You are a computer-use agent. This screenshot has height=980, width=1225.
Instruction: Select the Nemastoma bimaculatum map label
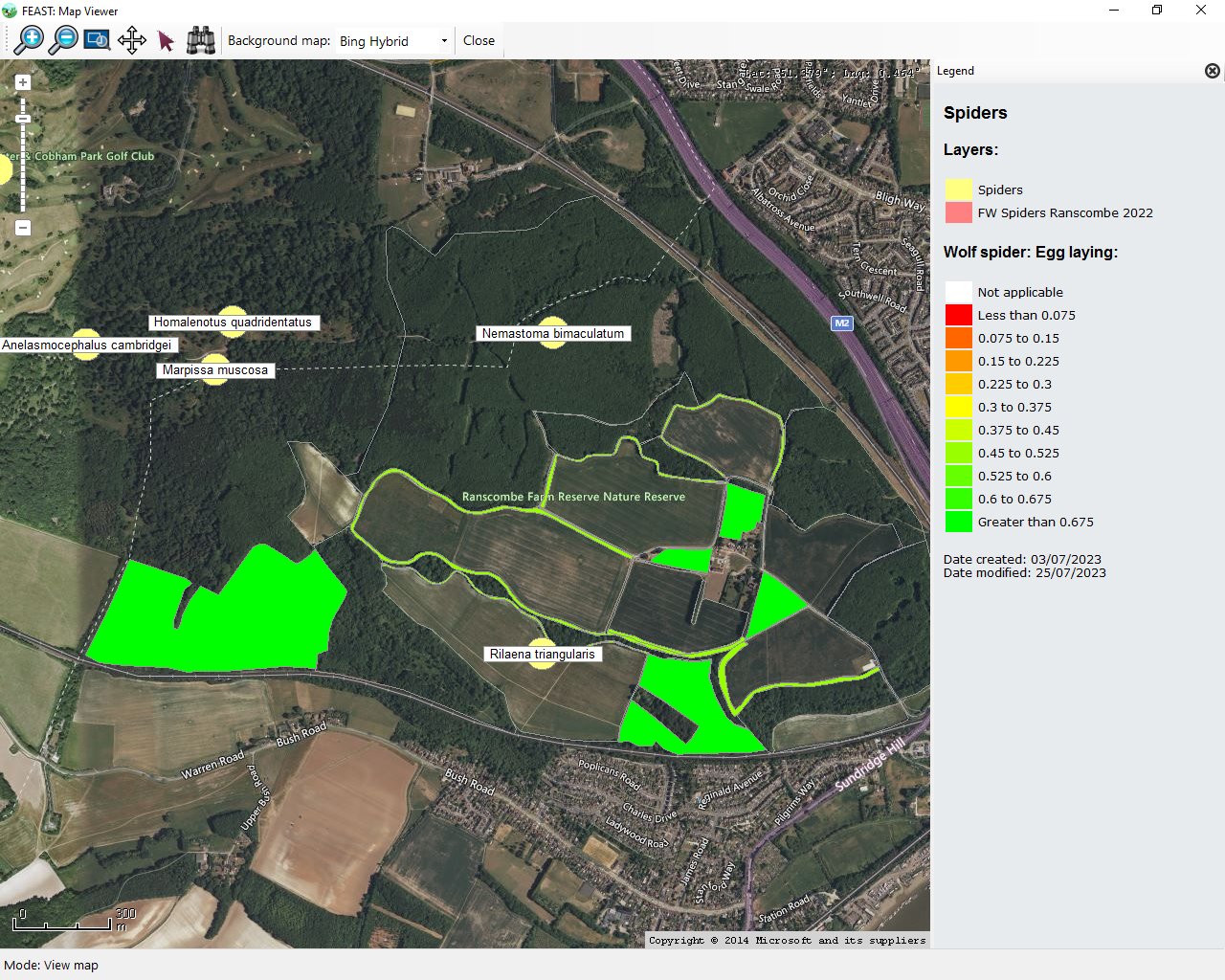point(552,334)
